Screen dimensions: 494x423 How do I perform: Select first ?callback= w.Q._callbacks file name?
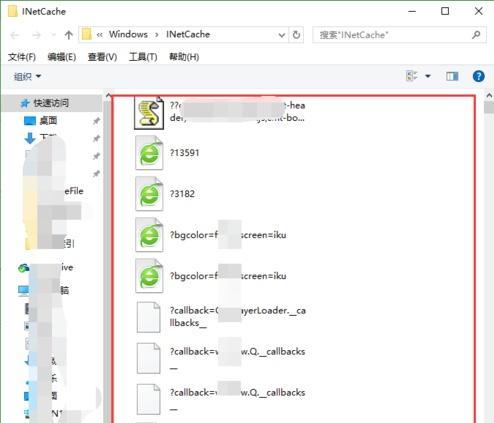pos(237,358)
